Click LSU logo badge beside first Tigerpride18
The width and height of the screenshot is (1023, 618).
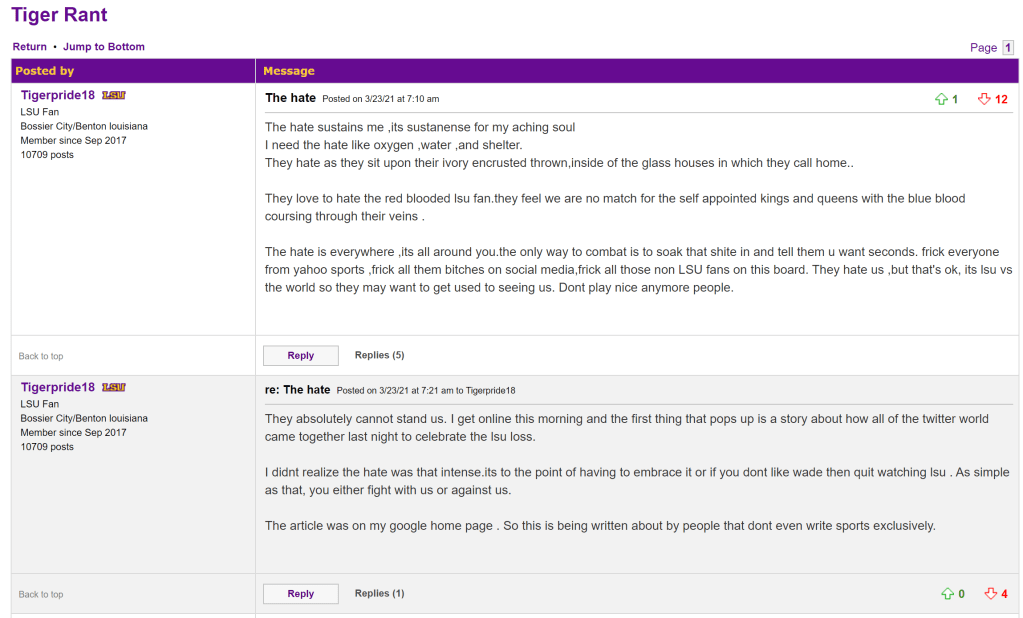pyautogui.click(x=114, y=95)
